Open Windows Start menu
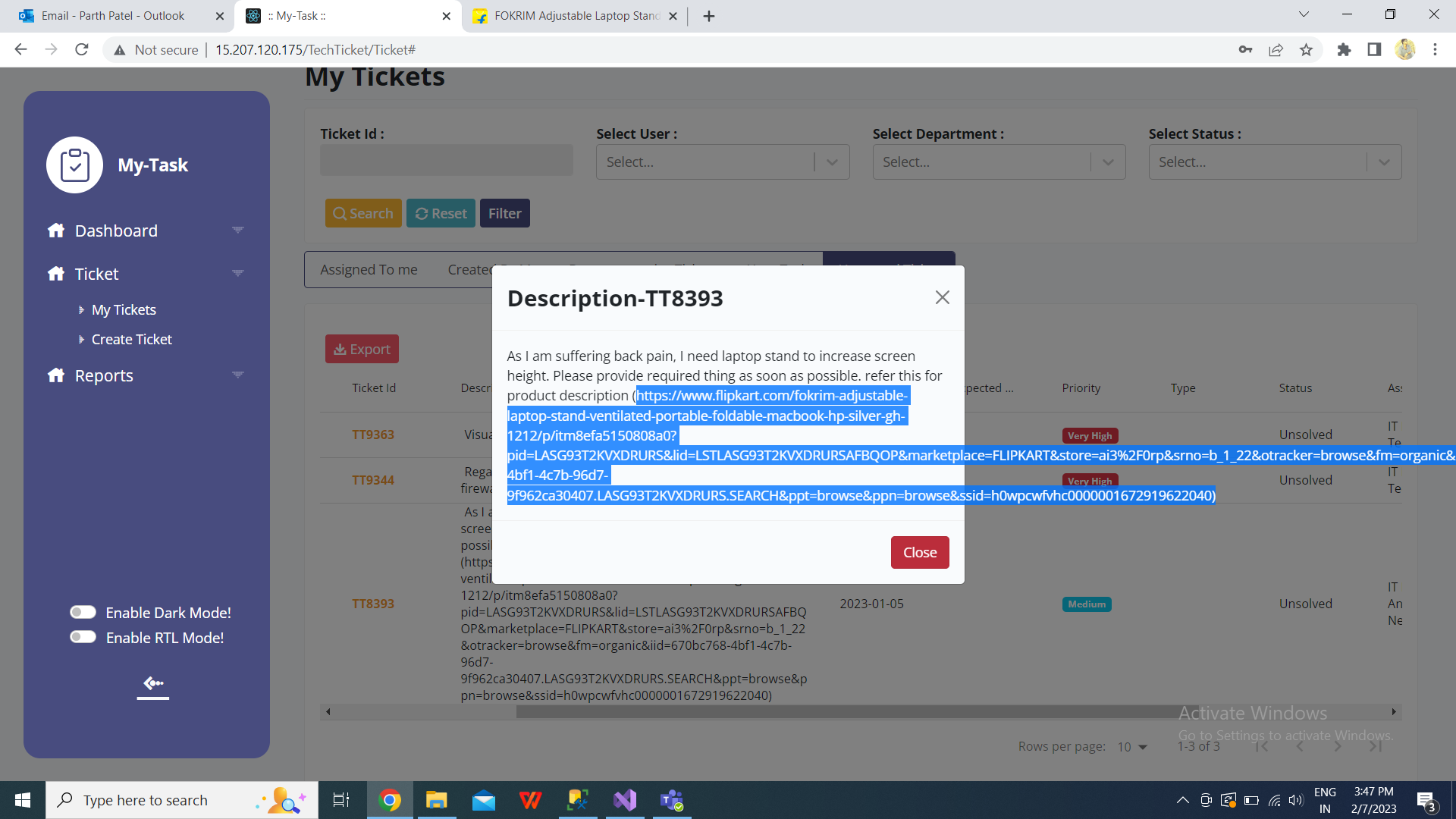Image resolution: width=1456 pixels, height=819 pixels. (23, 800)
